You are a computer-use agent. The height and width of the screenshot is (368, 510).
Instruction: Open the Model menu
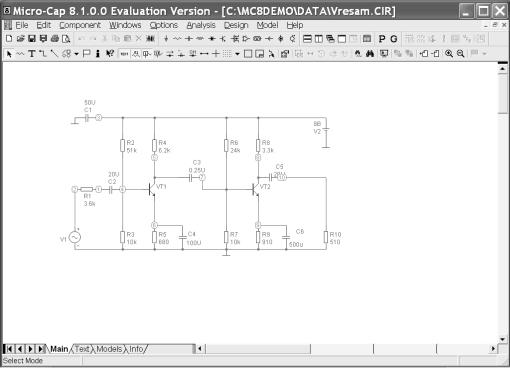(267, 25)
